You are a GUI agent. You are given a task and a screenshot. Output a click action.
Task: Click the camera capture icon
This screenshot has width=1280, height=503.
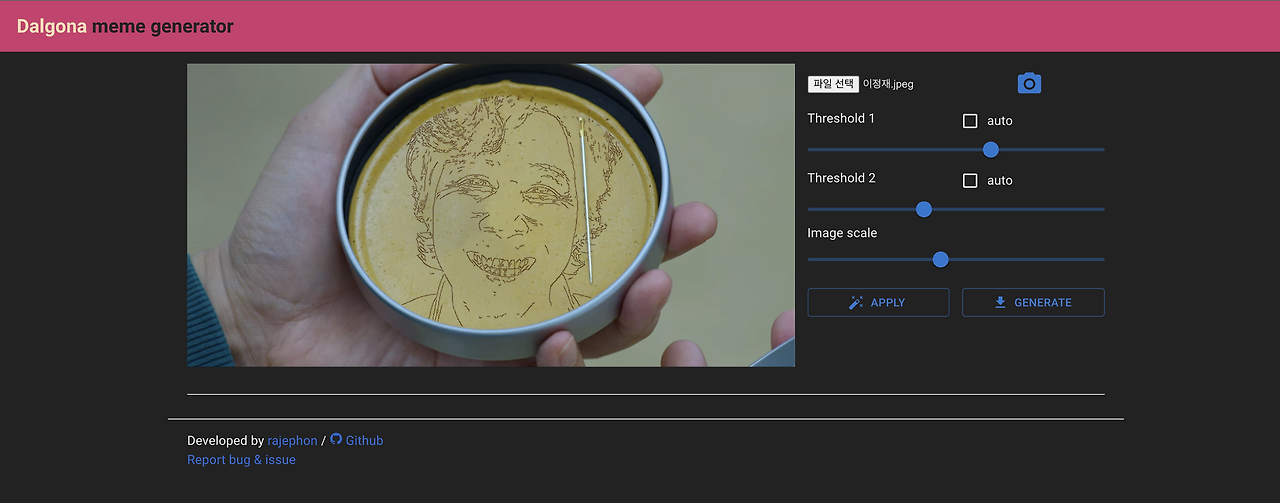[1029, 83]
